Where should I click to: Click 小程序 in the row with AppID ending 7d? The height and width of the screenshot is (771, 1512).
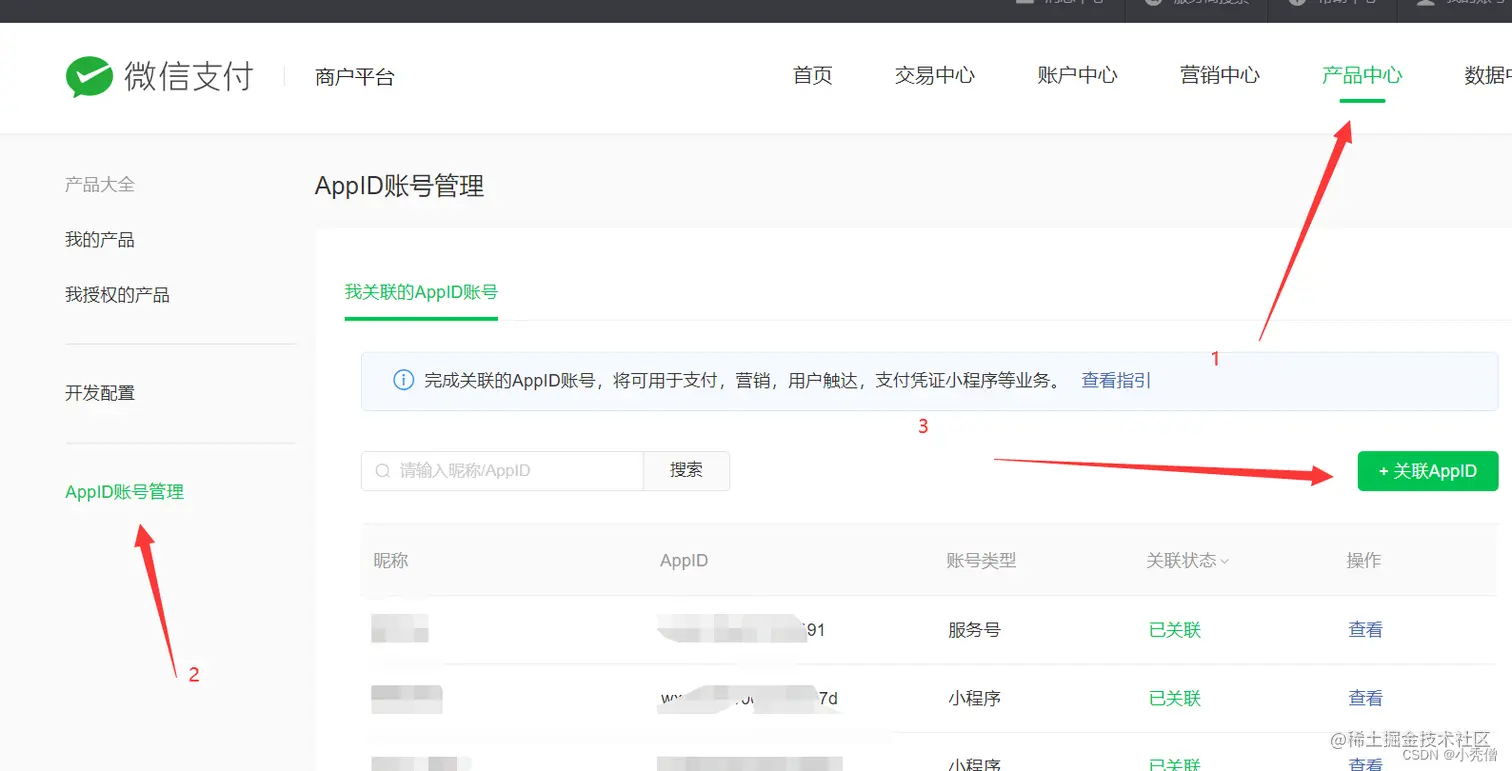point(974,698)
